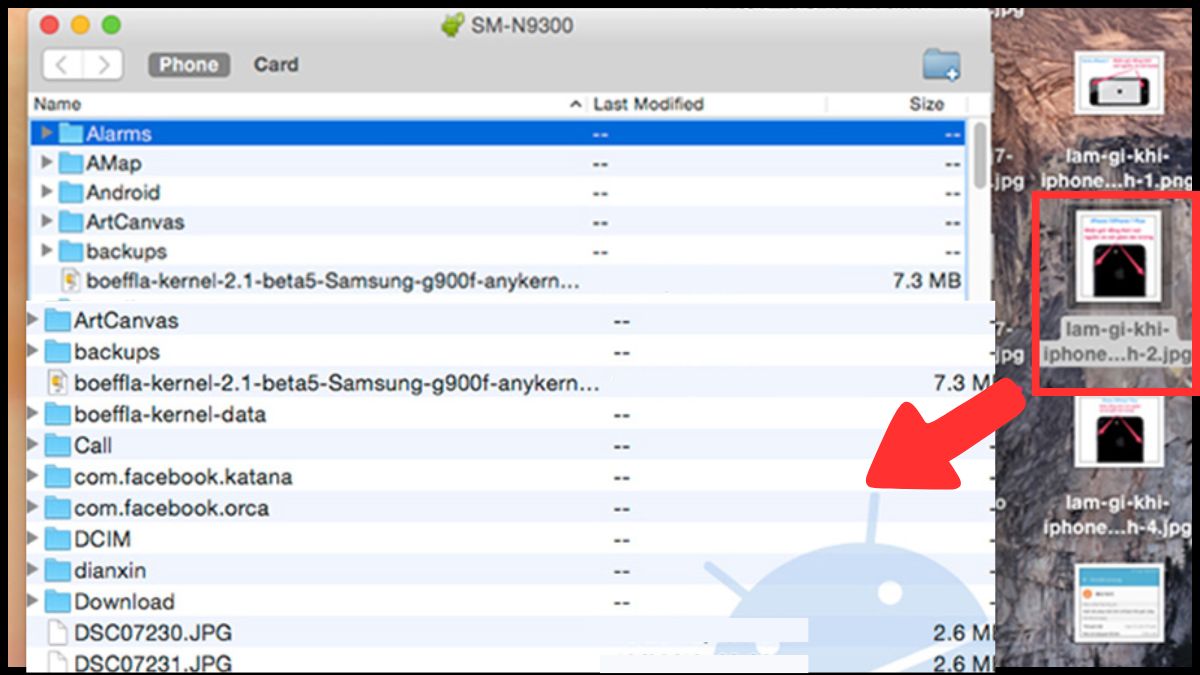Click the boeffla-kernel-data folder icon

click(58, 414)
